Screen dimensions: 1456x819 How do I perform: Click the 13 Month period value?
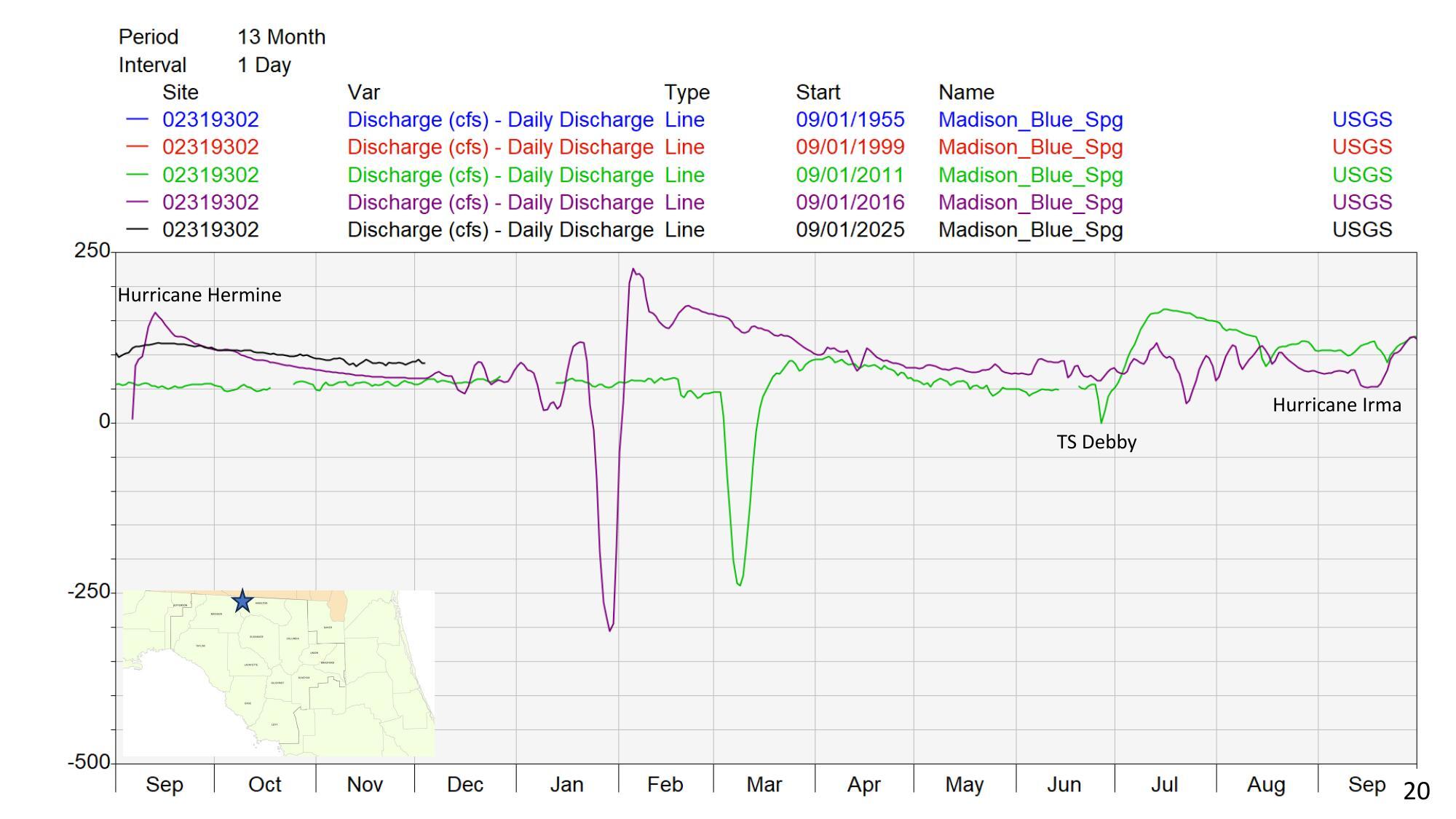pyautogui.click(x=281, y=37)
